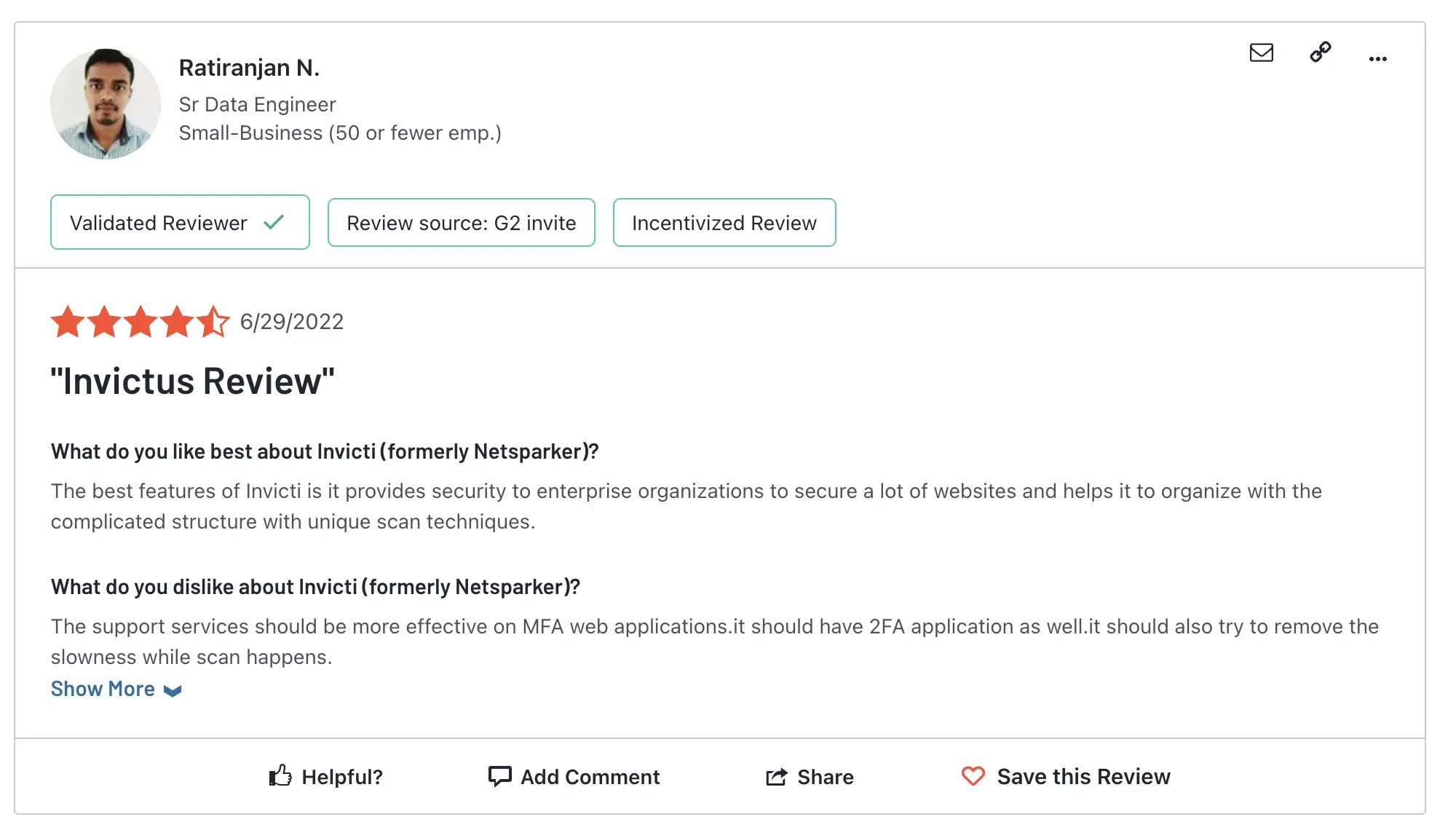The image size is (1456, 830).
Task: Click the speech bubble comment icon
Action: click(499, 776)
